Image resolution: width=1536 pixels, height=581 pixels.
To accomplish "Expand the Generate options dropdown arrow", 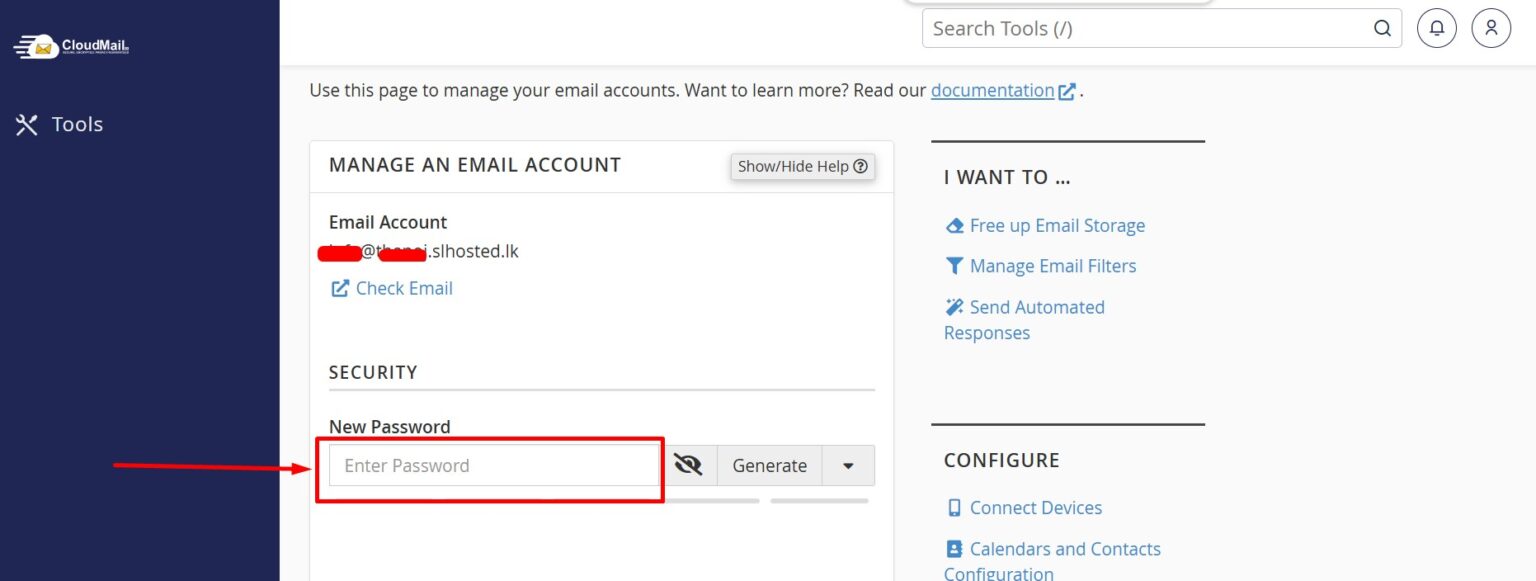I will [x=848, y=466].
